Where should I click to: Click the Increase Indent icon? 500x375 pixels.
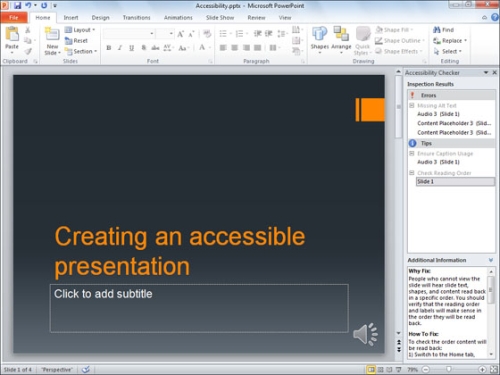pos(269,34)
